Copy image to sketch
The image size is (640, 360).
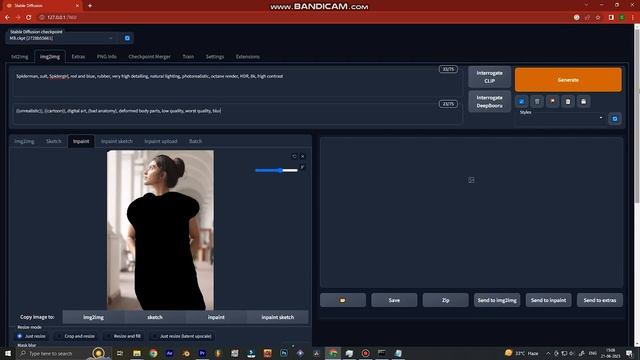tap(155, 317)
